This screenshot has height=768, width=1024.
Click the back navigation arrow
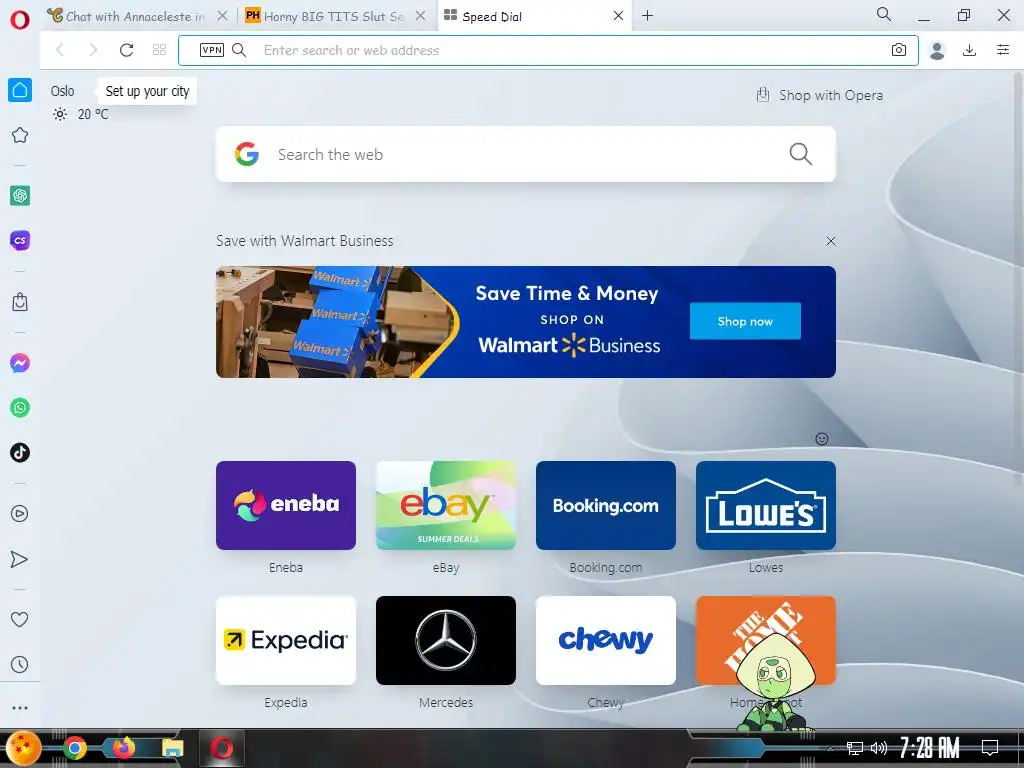coord(60,50)
